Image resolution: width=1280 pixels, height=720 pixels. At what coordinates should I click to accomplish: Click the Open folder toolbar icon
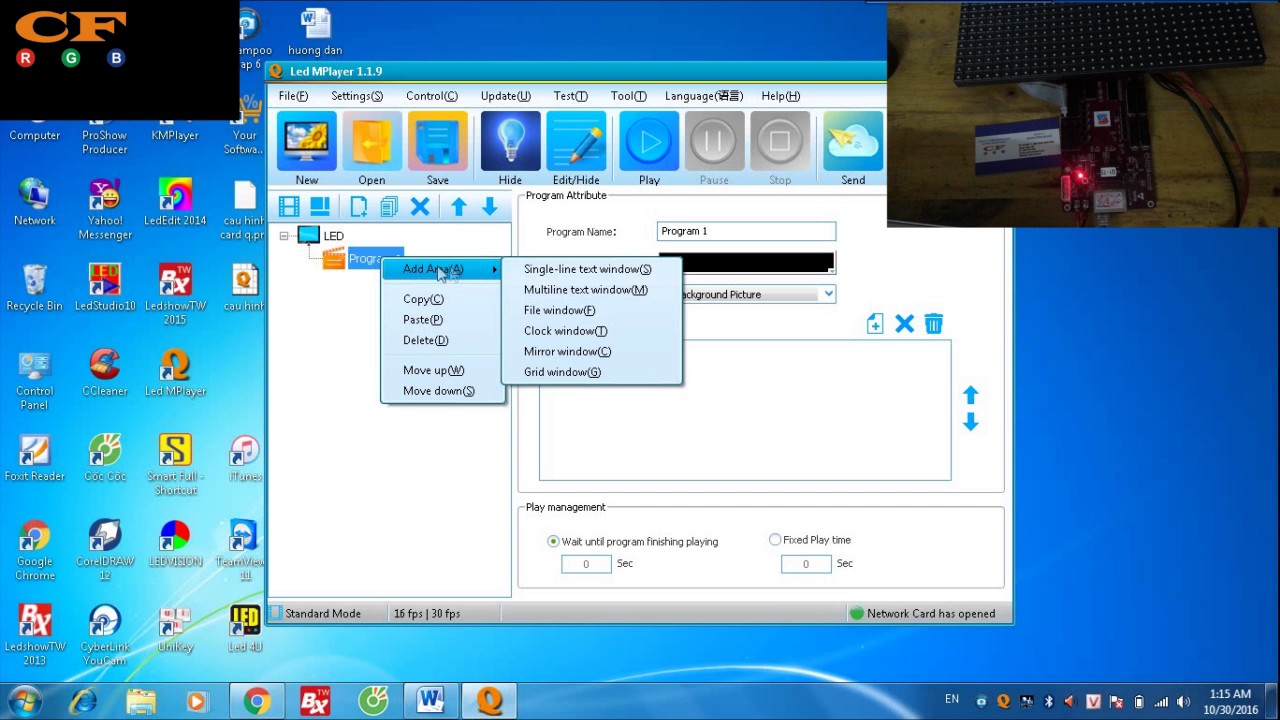point(372,142)
